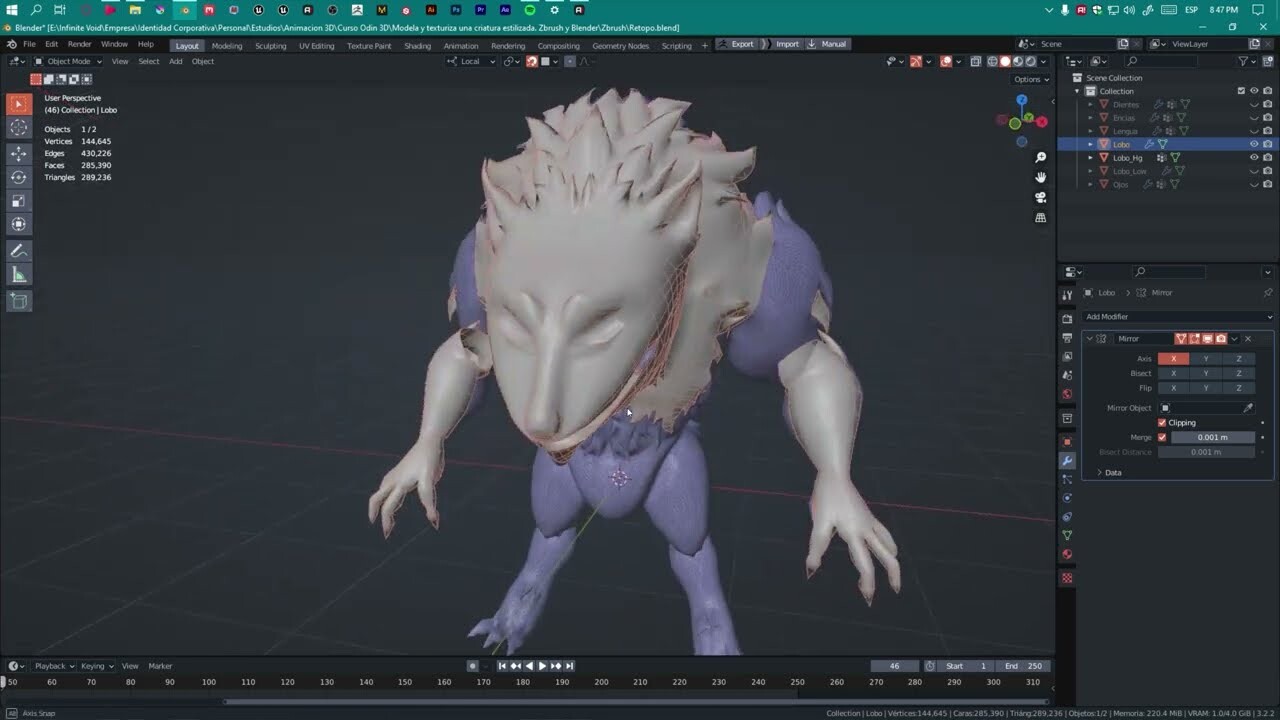Select the Scale tool
The image size is (1280, 720).
coord(18,200)
